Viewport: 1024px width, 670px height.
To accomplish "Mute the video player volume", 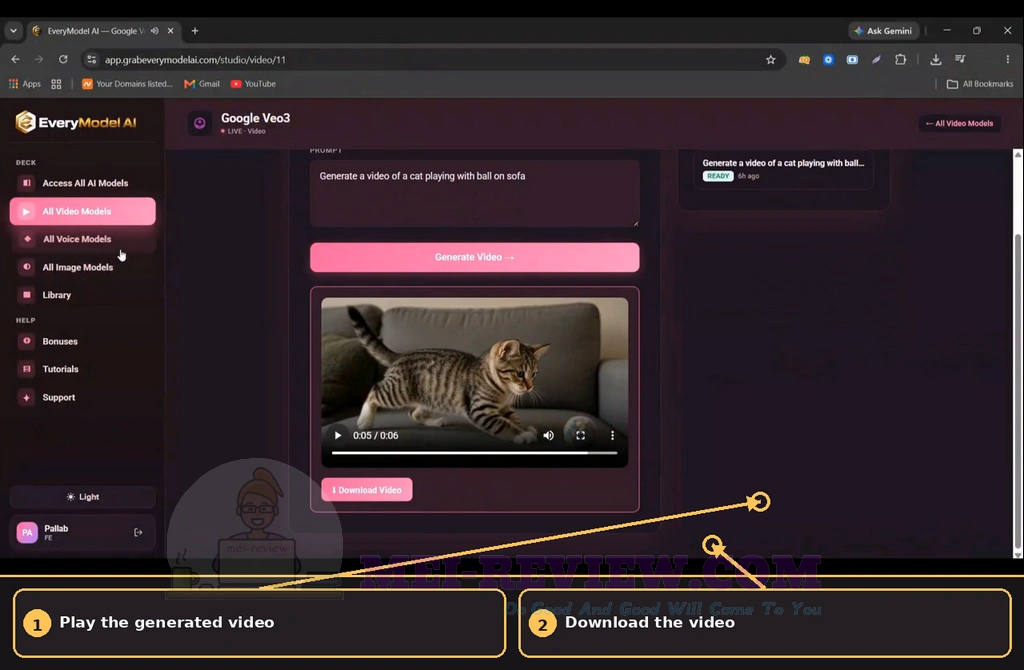I will [549, 436].
